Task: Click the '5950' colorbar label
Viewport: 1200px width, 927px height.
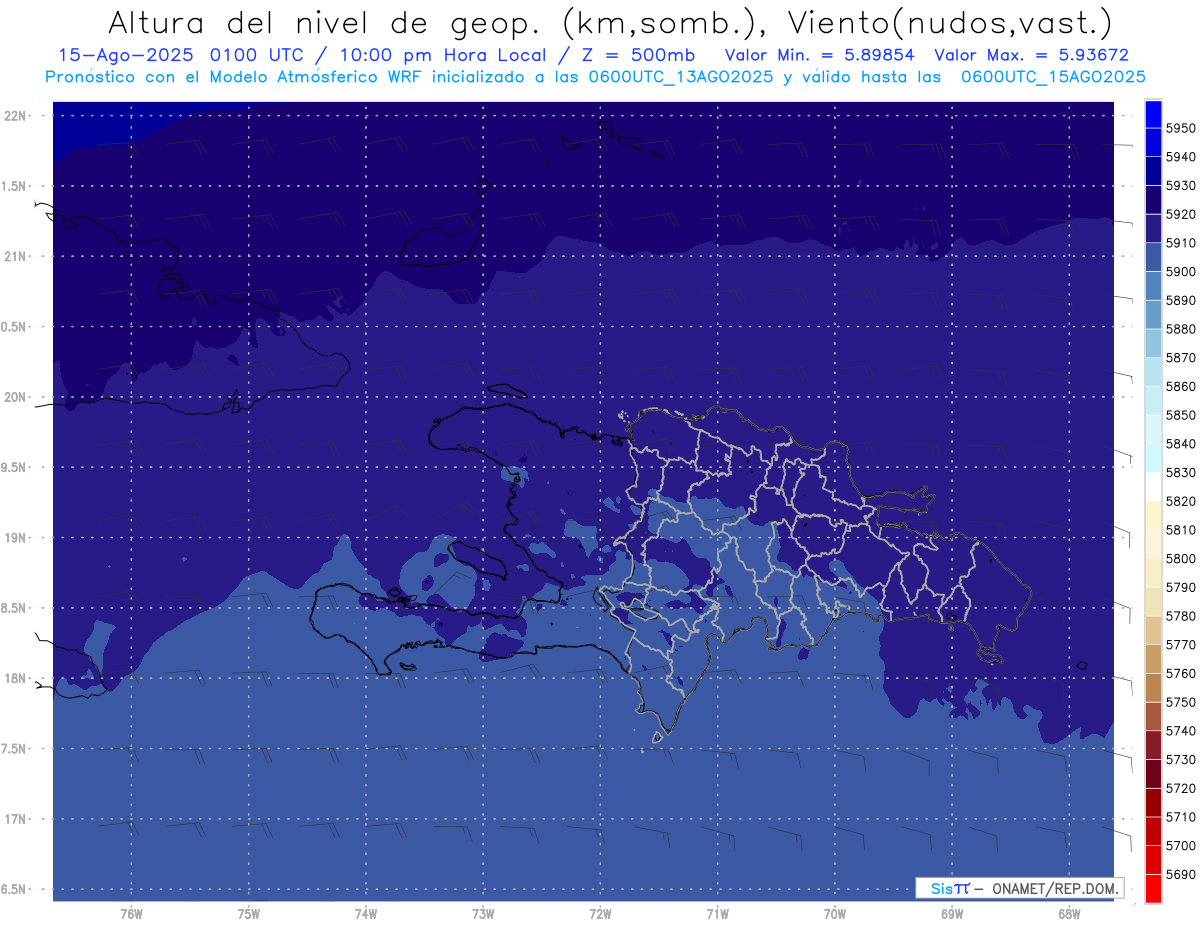Action: (1180, 128)
